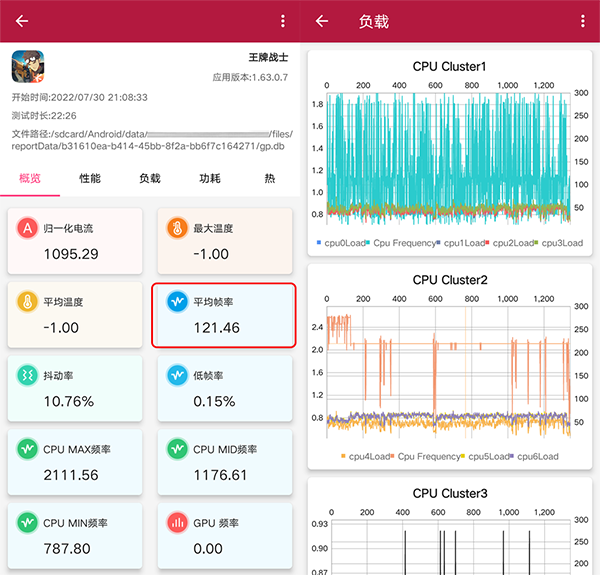Go back from the 负载 page
600x575 pixels.
pos(322,21)
